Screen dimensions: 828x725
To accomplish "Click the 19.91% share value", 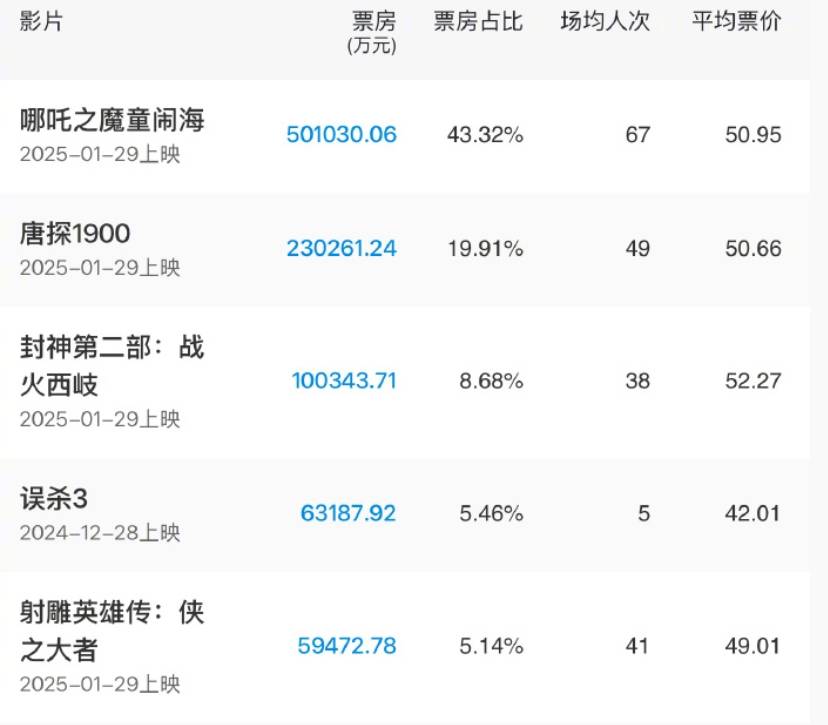I will point(486,248).
